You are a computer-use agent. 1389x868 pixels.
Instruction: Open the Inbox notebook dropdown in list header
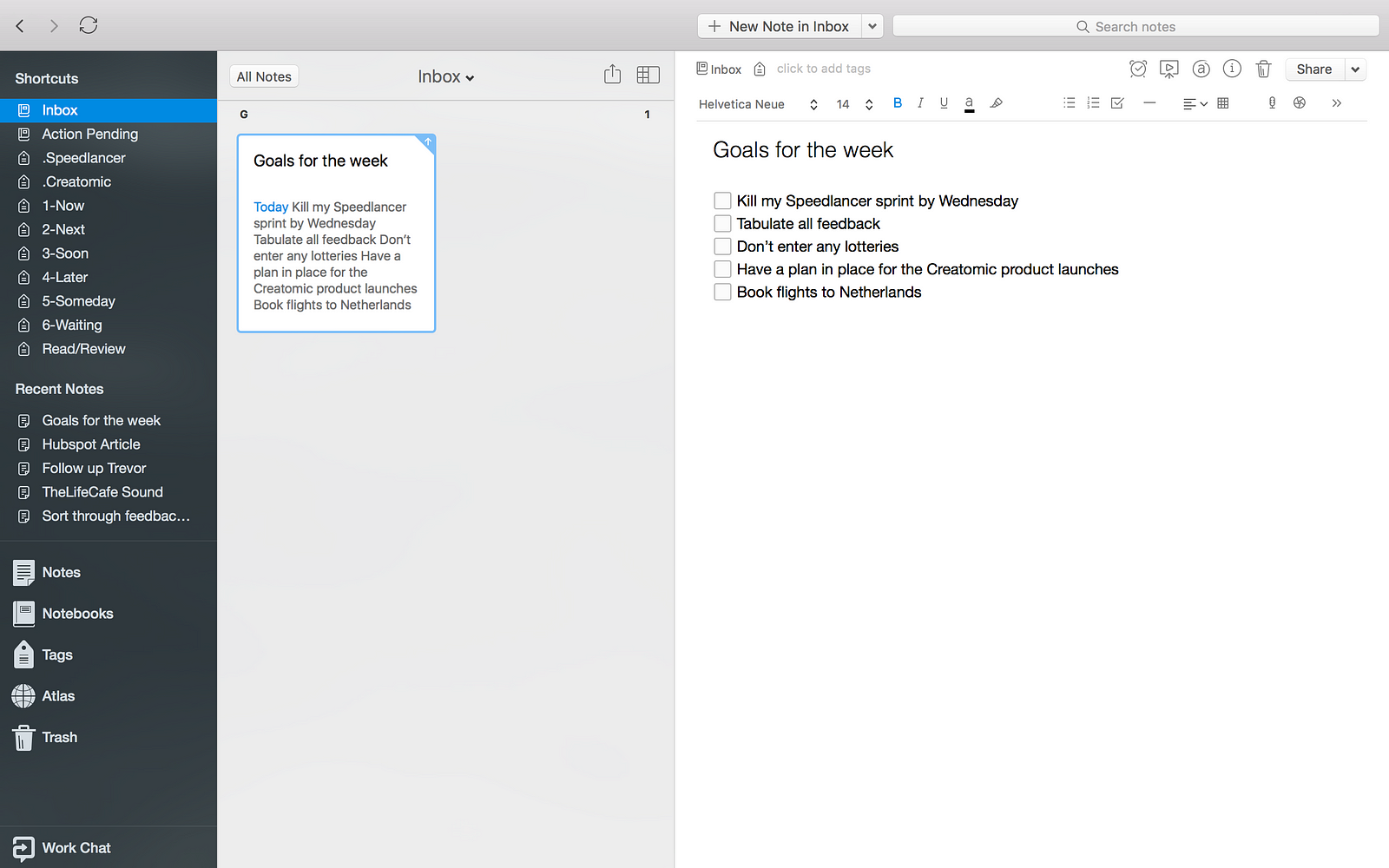[x=446, y=76]
